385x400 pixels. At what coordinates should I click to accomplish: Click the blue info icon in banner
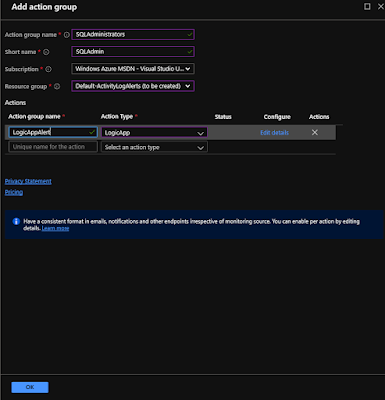[16, 221]
